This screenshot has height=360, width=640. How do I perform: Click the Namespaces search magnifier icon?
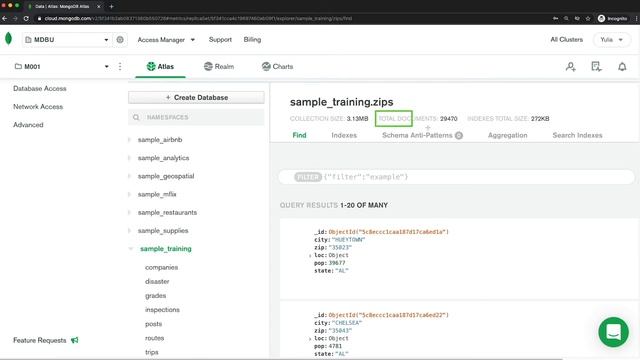click(x=136, y=118)
